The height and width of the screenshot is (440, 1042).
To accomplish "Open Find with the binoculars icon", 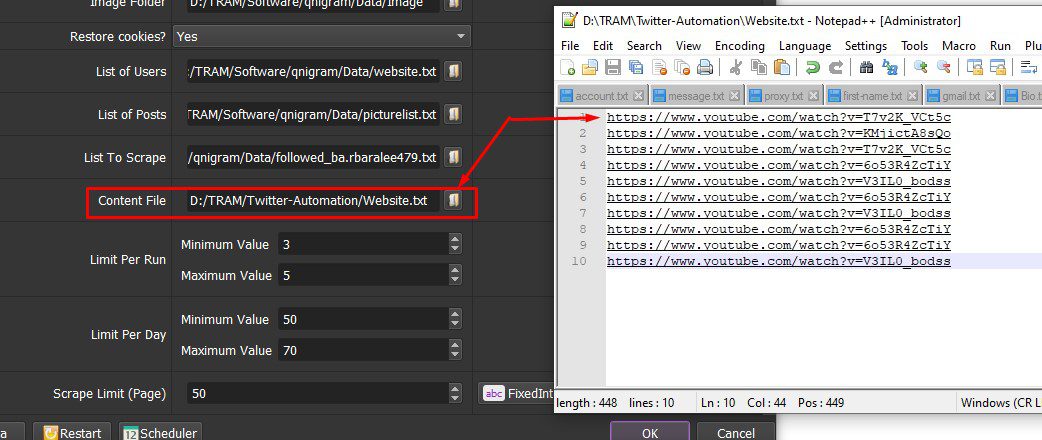I will point(866,67).
